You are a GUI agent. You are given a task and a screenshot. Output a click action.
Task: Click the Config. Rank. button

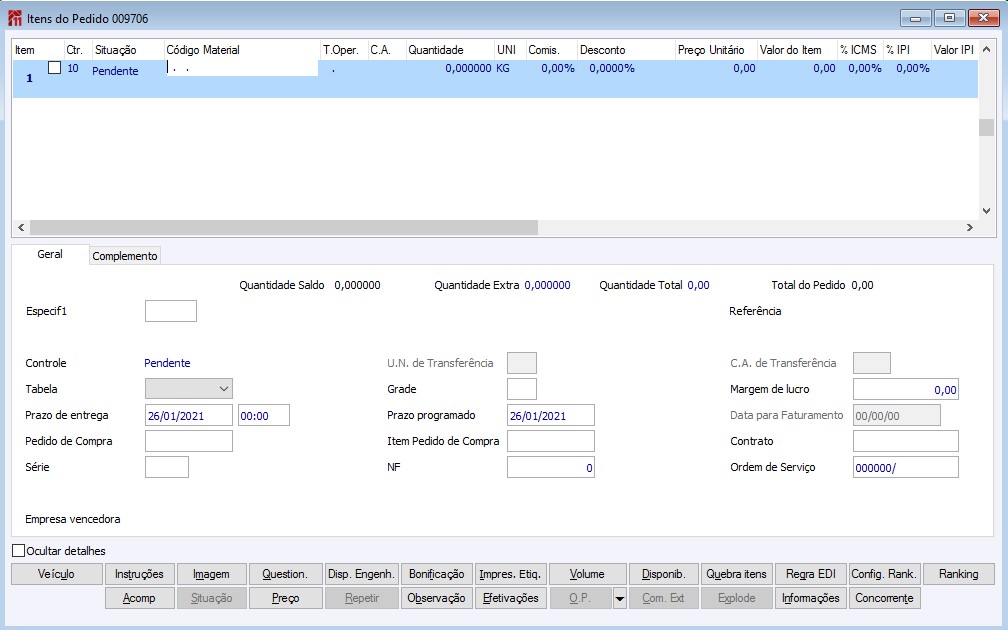click(885, 574)
